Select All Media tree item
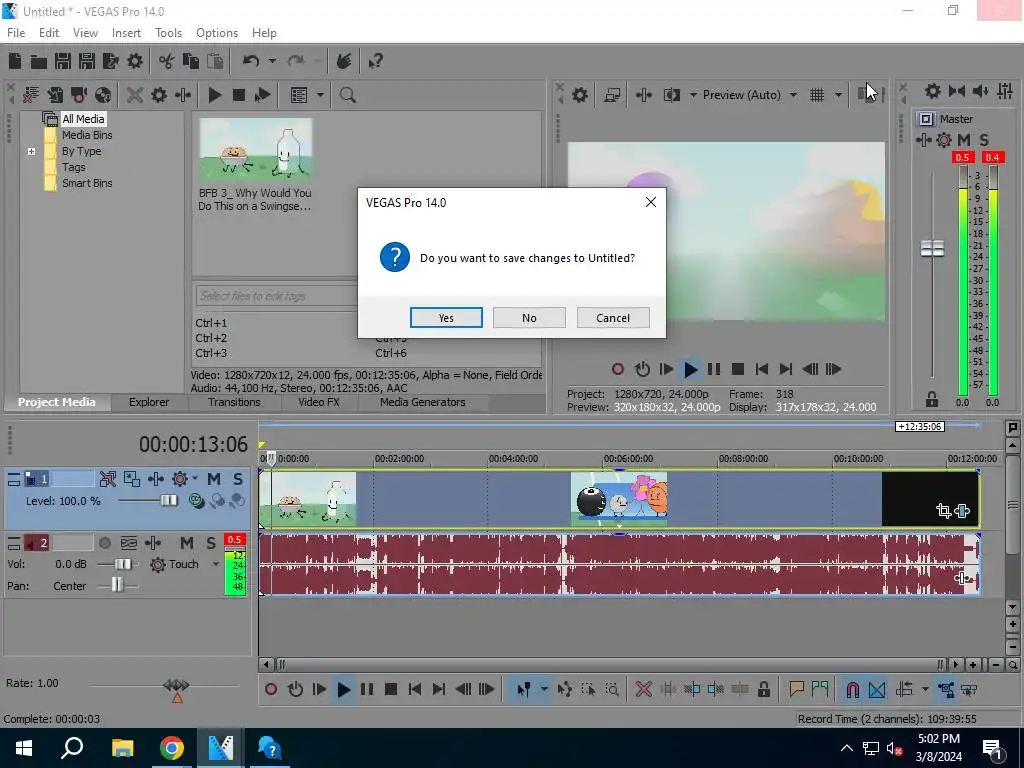Viewport: 1024px width, 768px height. 83,119
